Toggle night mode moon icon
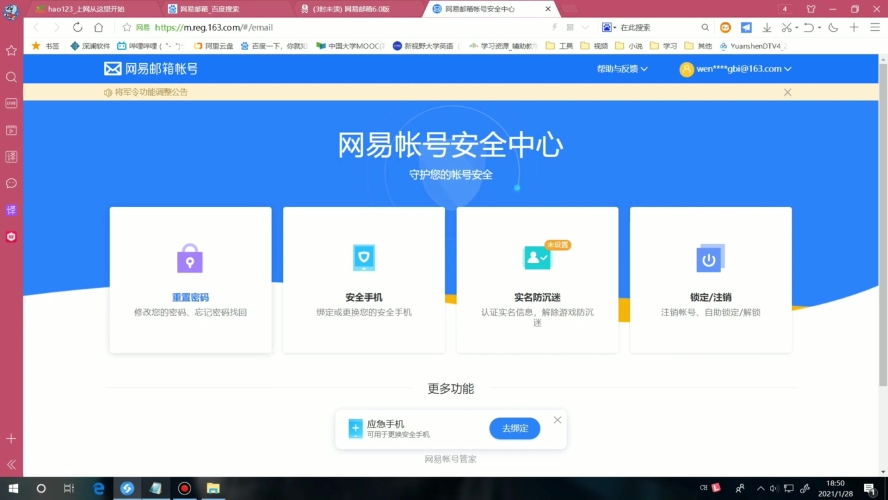 coord(833,27)
